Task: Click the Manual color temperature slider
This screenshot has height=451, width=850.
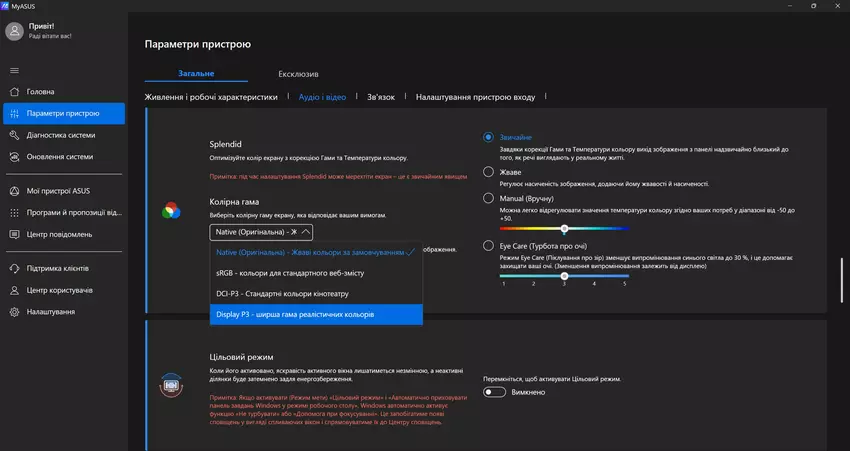Action: pyautogui.click(x=565, y=229)
